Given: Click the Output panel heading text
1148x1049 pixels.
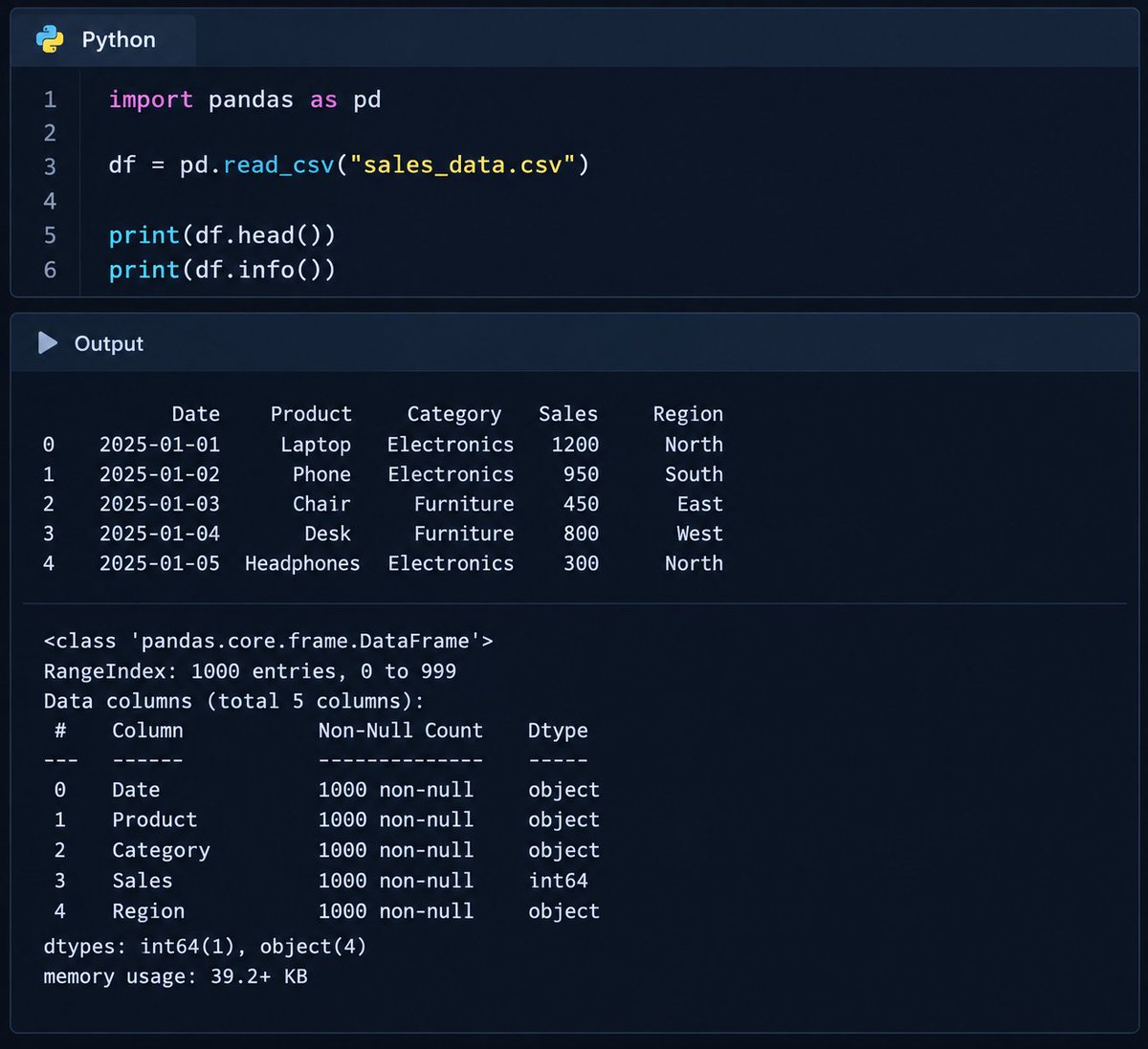Looking at the screenshot, I should [109, 343].
